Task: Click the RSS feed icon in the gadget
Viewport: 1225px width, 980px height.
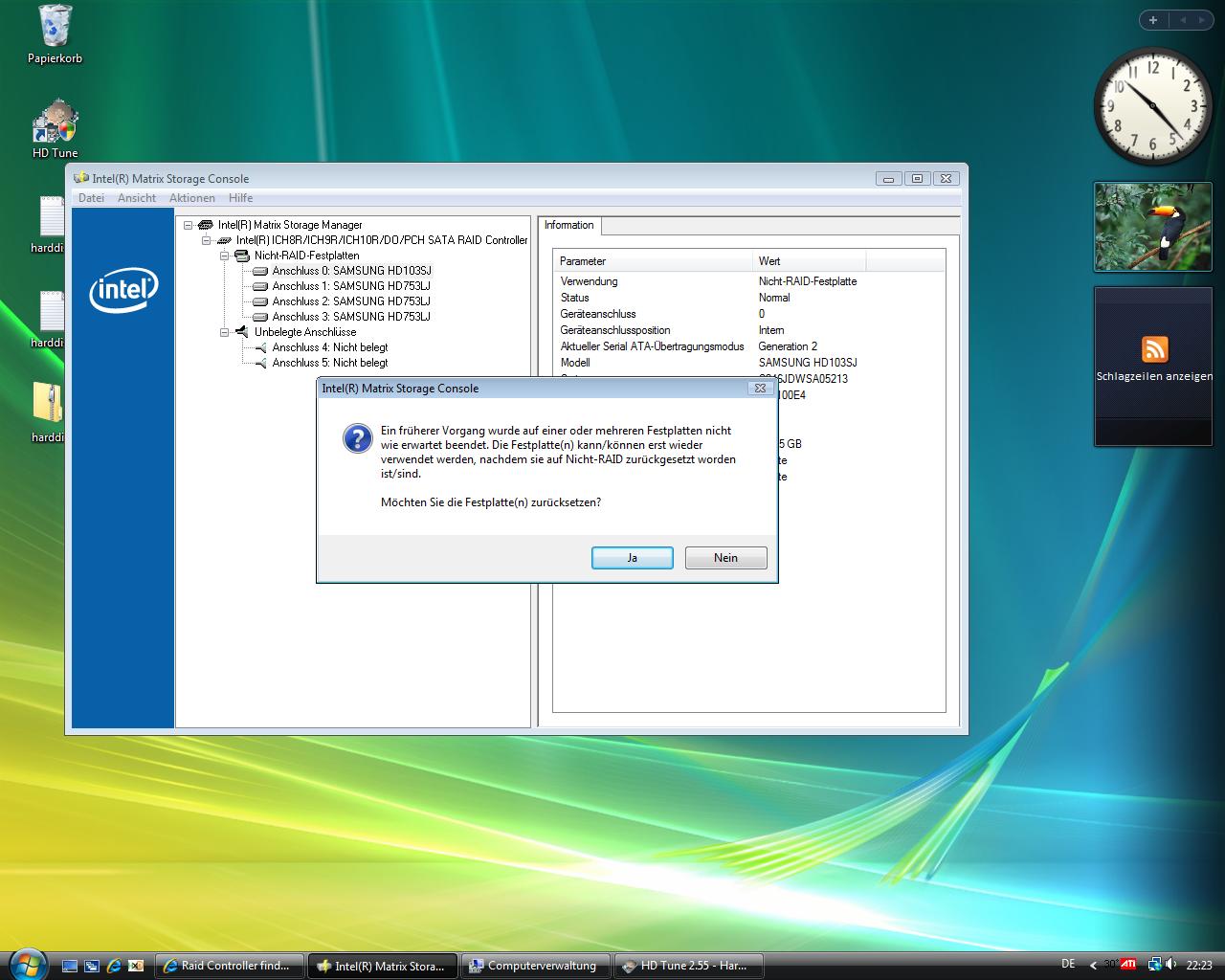Action: (1155, 349)
